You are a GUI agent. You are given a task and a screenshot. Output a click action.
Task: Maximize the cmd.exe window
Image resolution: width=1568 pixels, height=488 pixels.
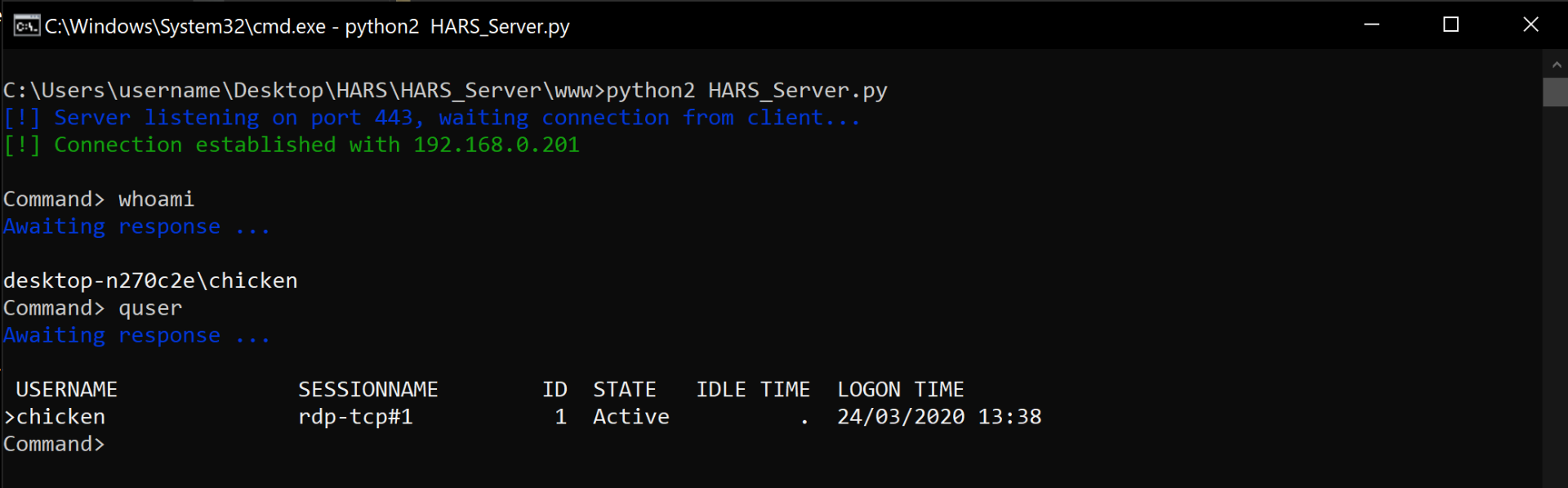click(x=1451, y=25)
